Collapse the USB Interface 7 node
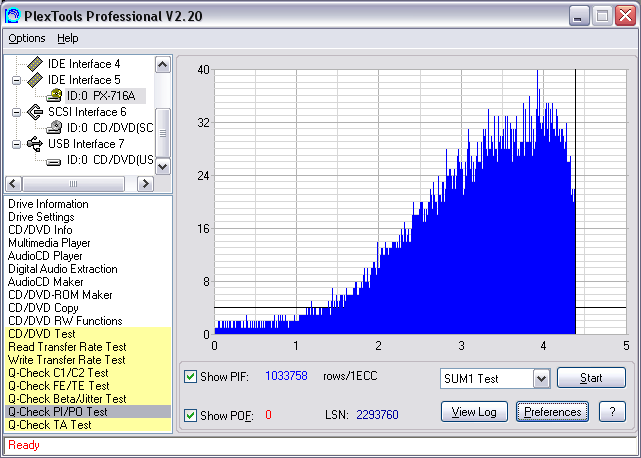 [16, 144]
